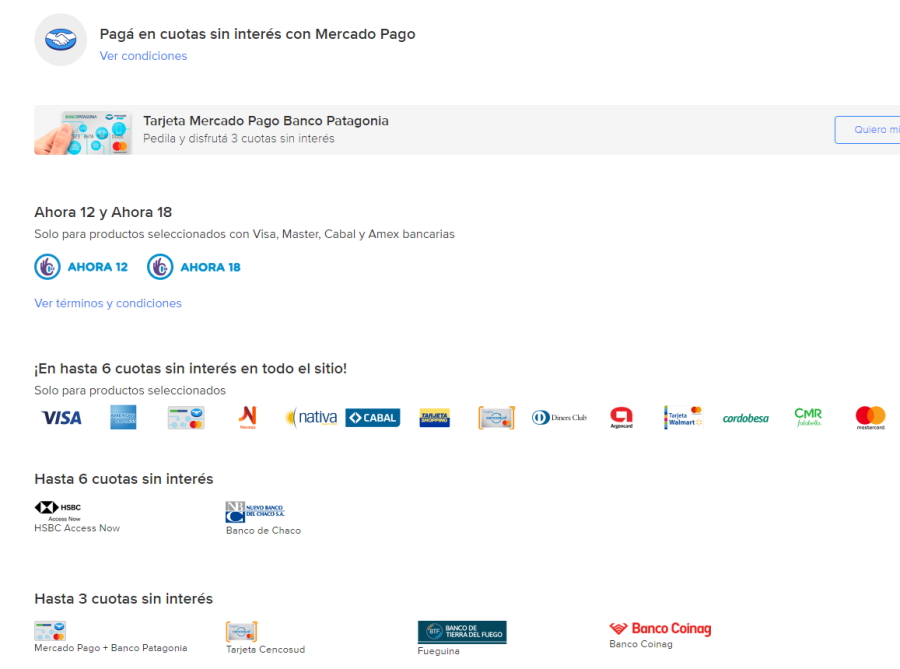Click the Banco Patagonia card banner image

coord(83,131)
